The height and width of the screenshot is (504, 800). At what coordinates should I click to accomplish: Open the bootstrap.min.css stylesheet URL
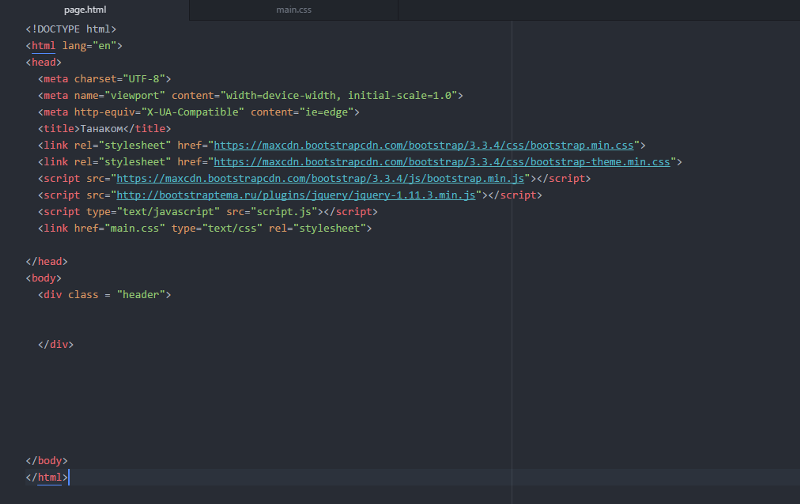tap(423, 145)
